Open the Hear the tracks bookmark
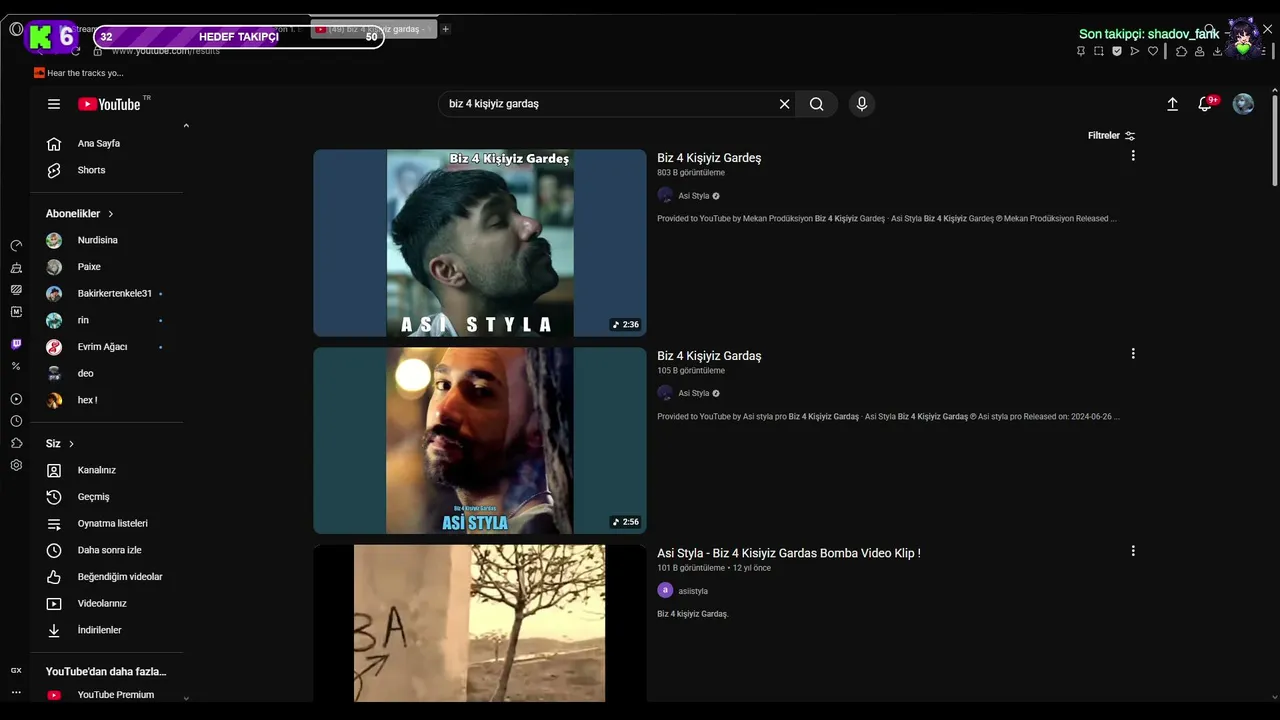 pyautogui.click(x=79, y=73)
